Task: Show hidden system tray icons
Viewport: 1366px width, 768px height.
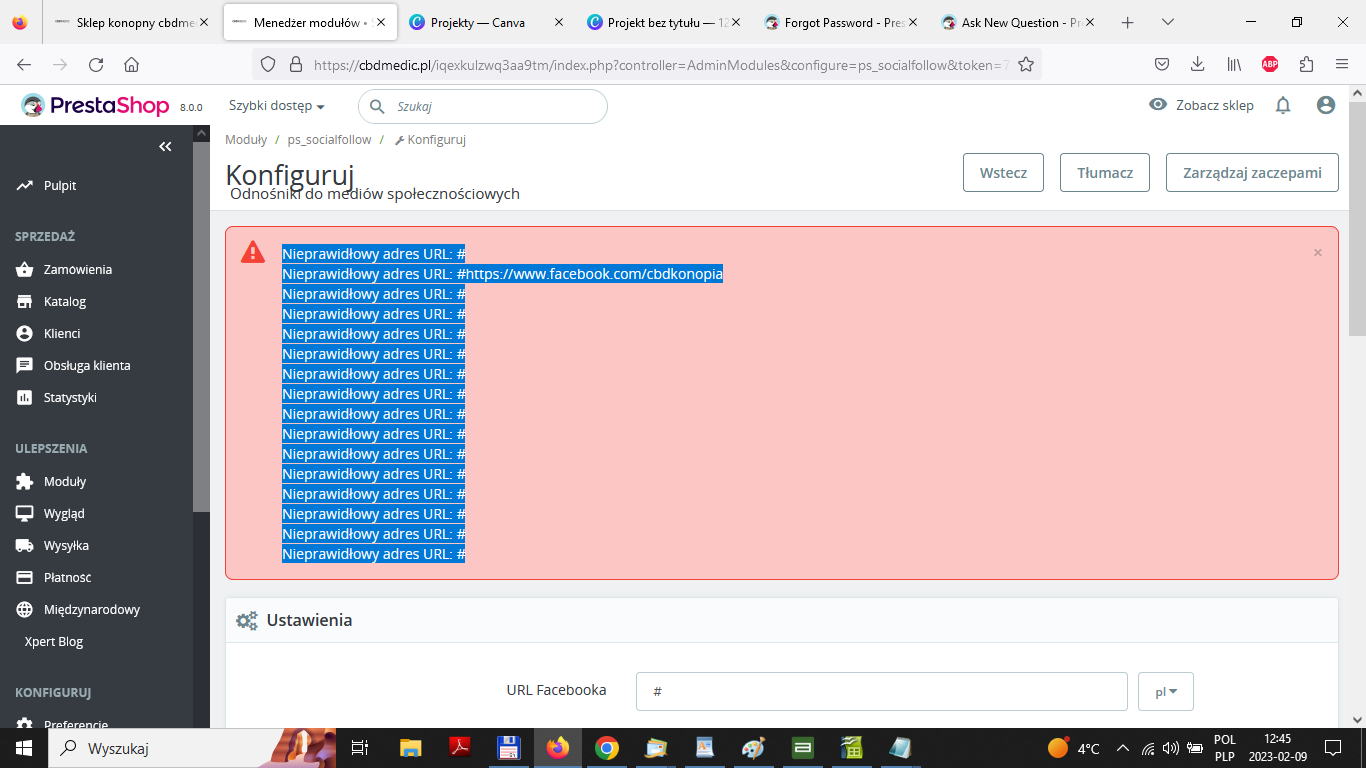Action: click(1122, 748)
